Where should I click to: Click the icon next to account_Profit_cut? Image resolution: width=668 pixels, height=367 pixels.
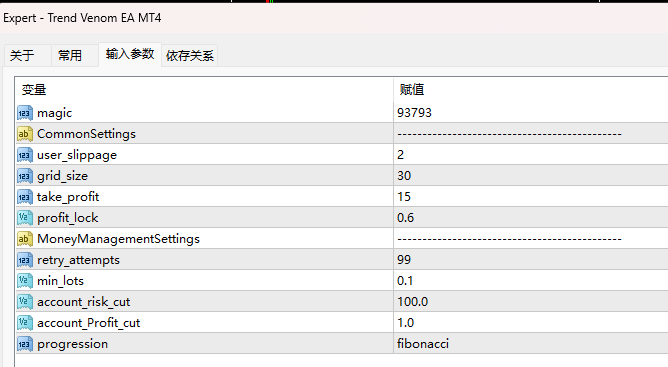[x=25, y=323]
